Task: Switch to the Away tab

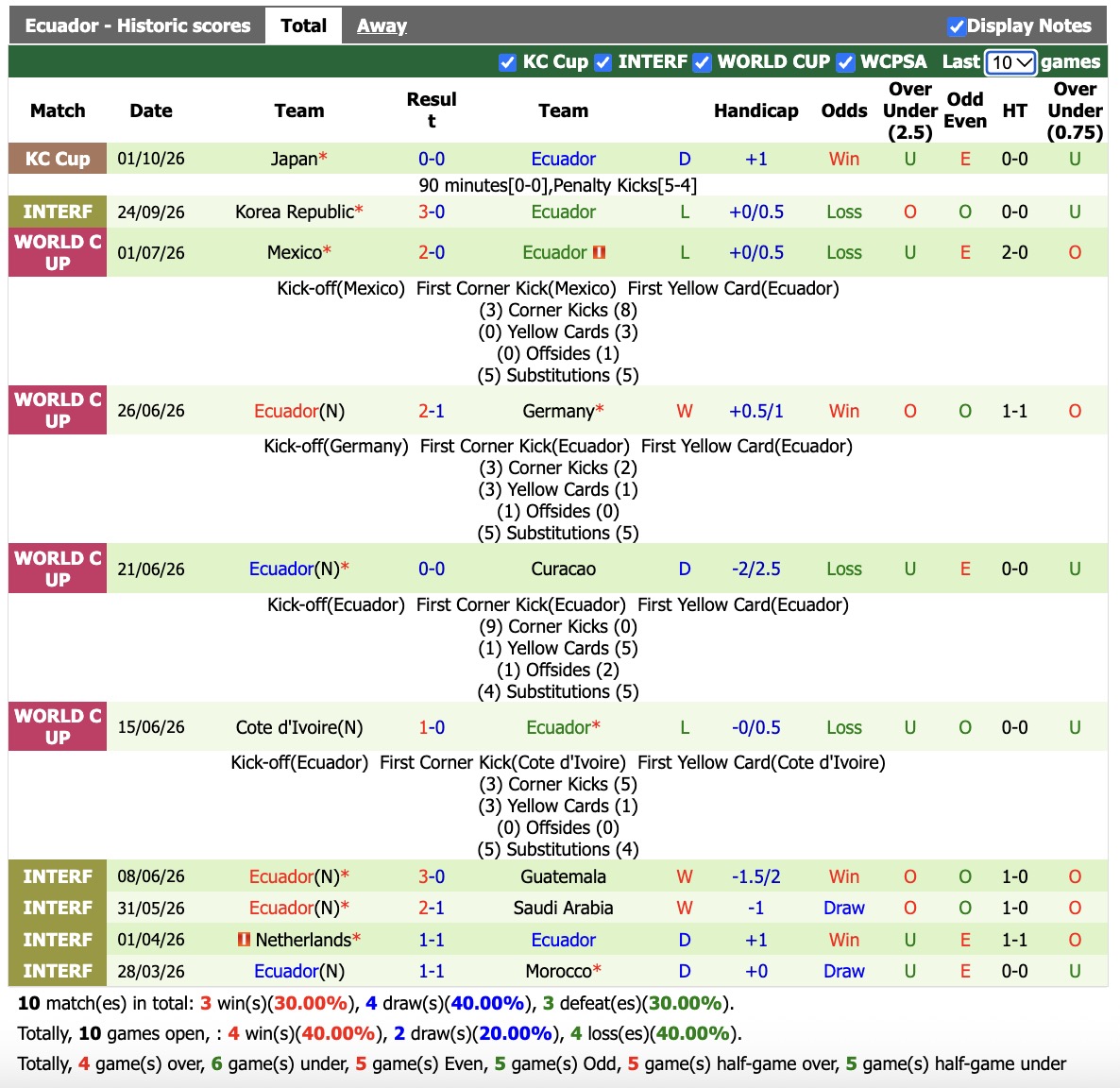Action: tap(382, 25)
